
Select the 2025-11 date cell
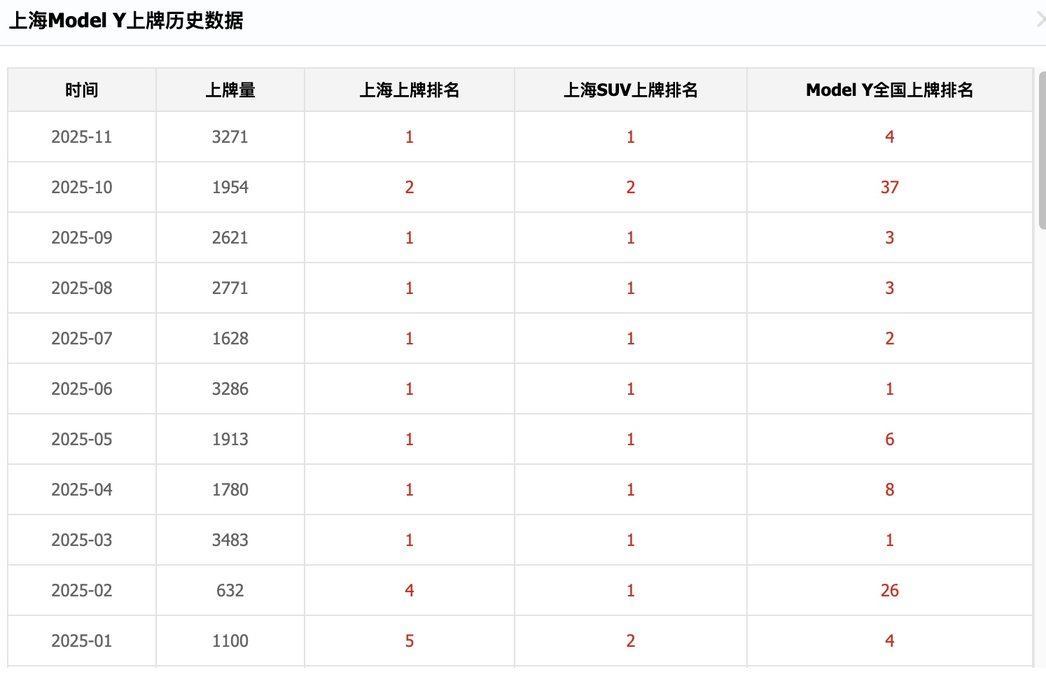[x=82, y=137]
